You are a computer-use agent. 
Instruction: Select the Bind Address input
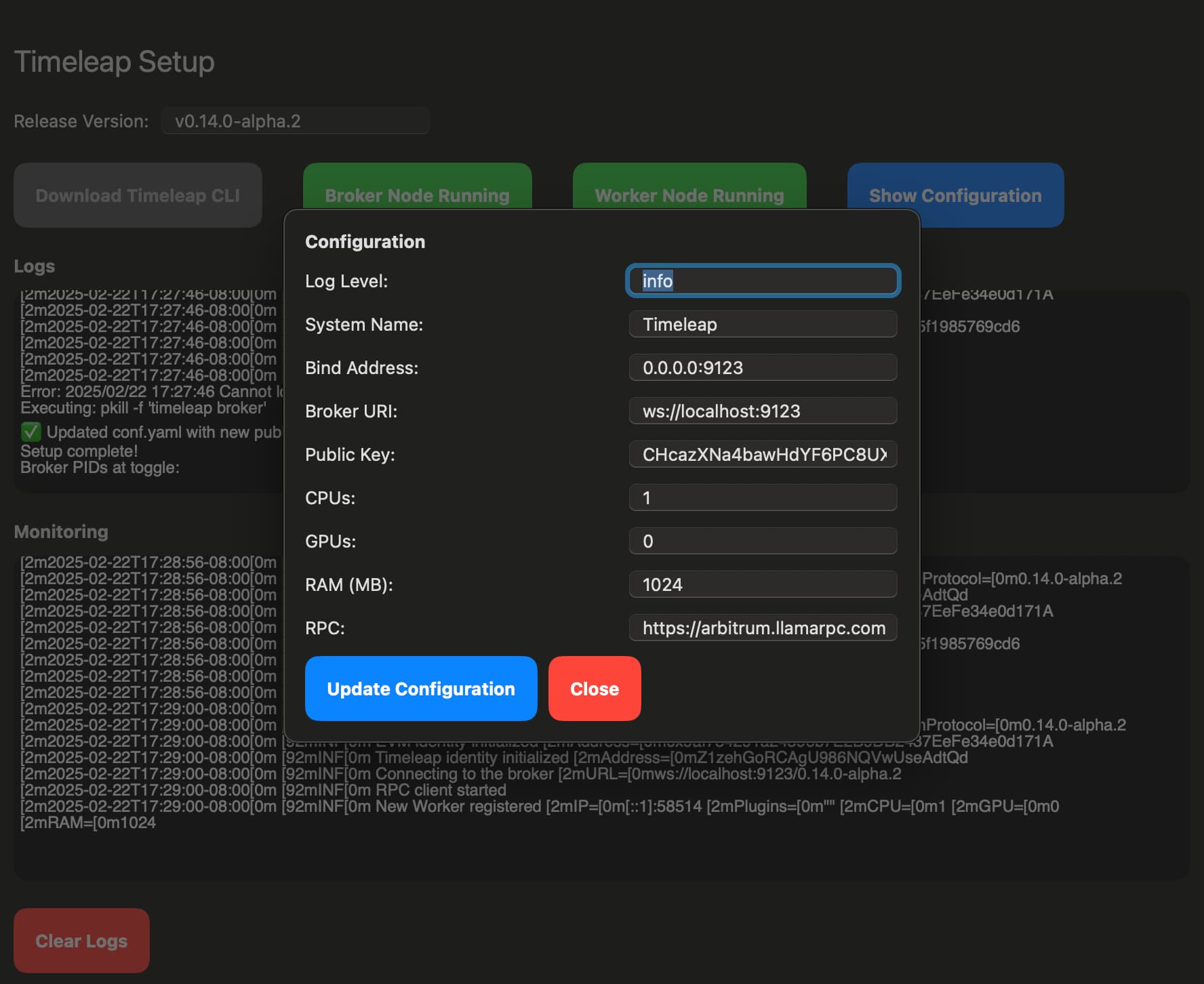[763, 367]
